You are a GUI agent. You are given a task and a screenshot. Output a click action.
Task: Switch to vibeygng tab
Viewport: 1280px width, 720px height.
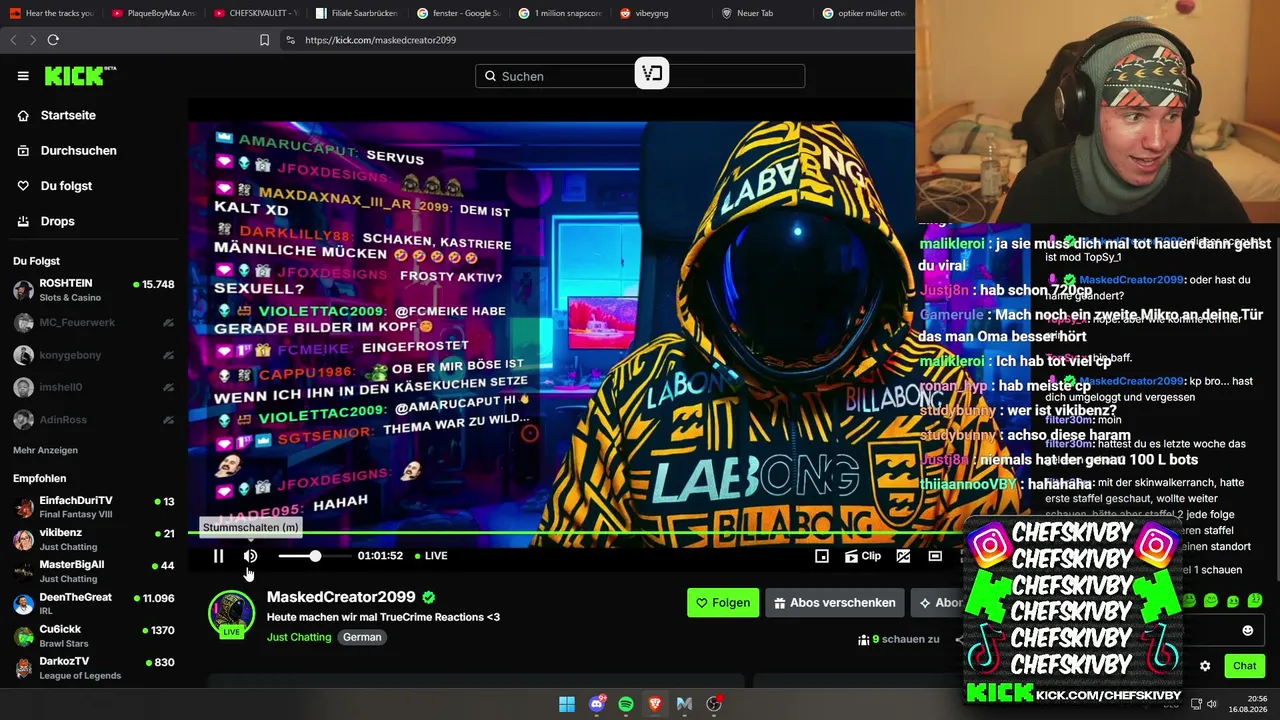tap(661, 13)
